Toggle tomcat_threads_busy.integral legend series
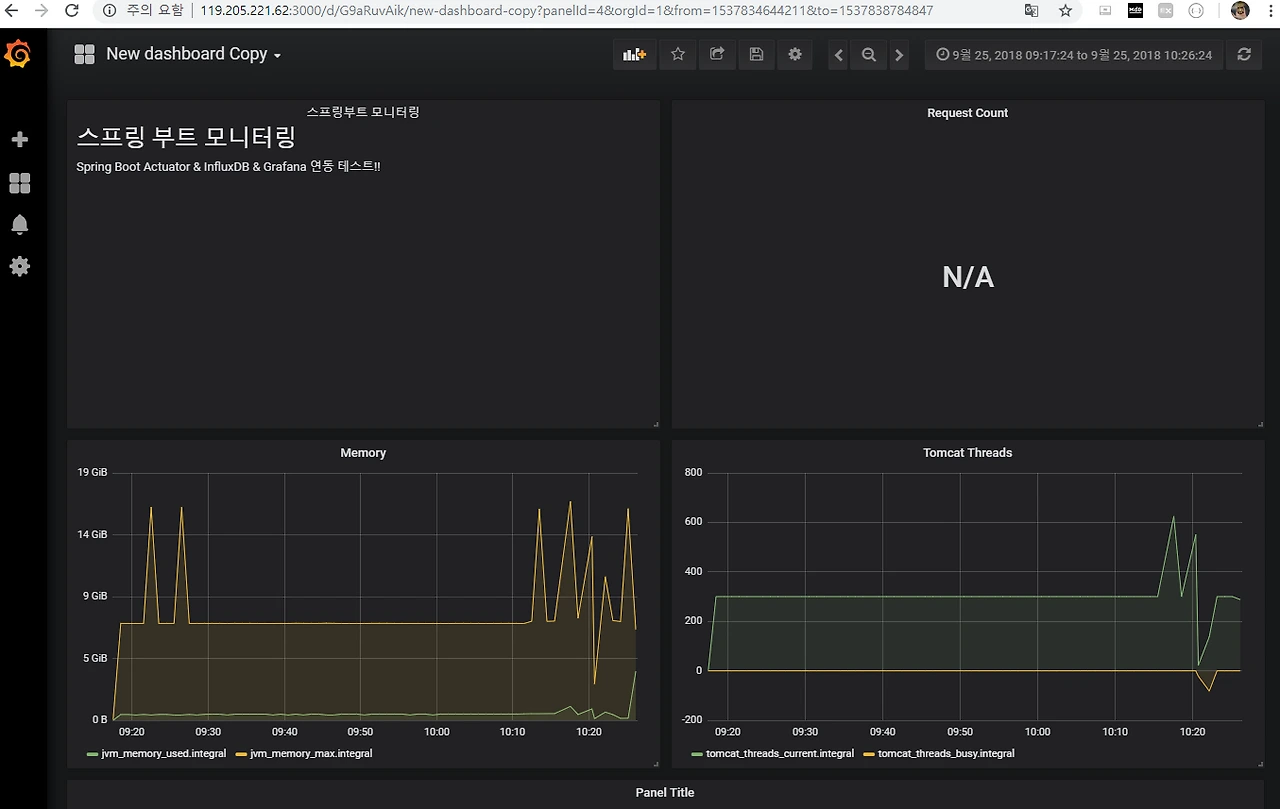The height and width of the screenshot is (809, 1280). pos(945,753)
